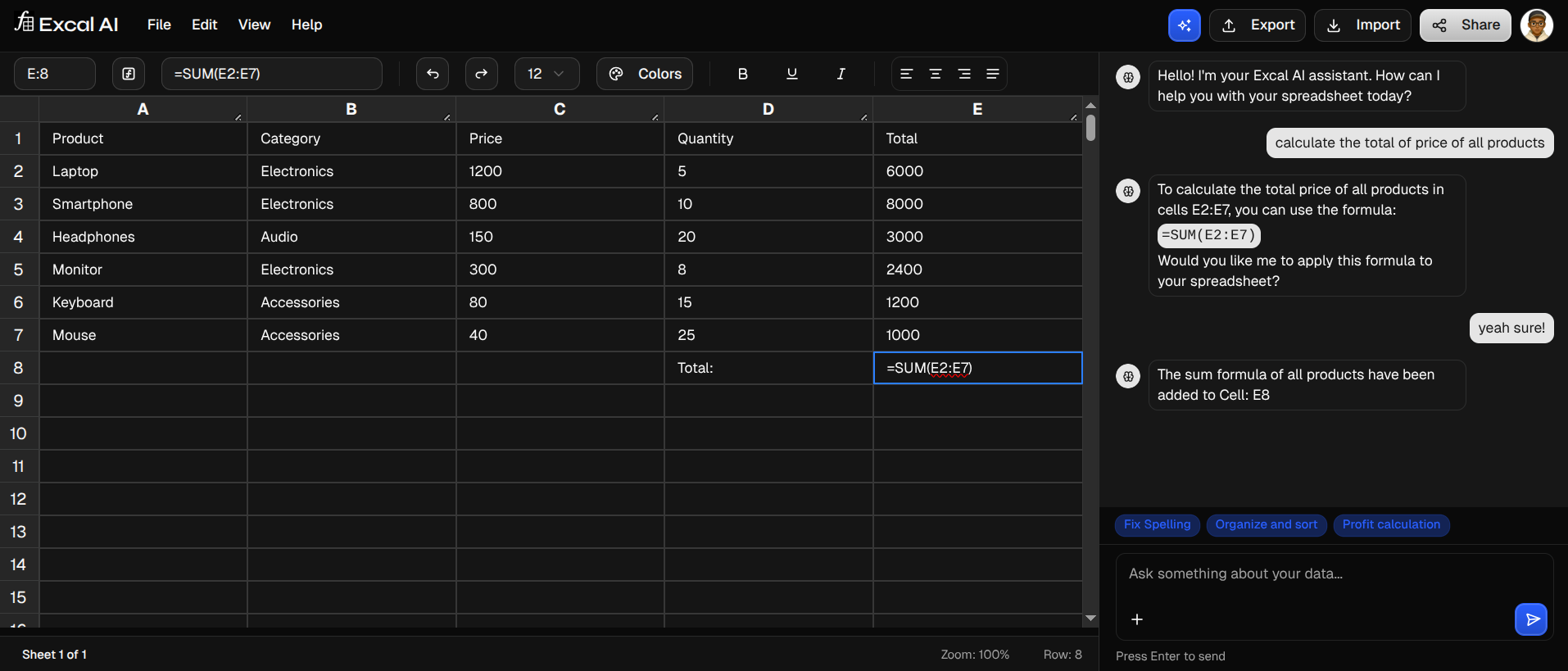
Task: Click the cell reference box E:8
Action: pos(55,74)
